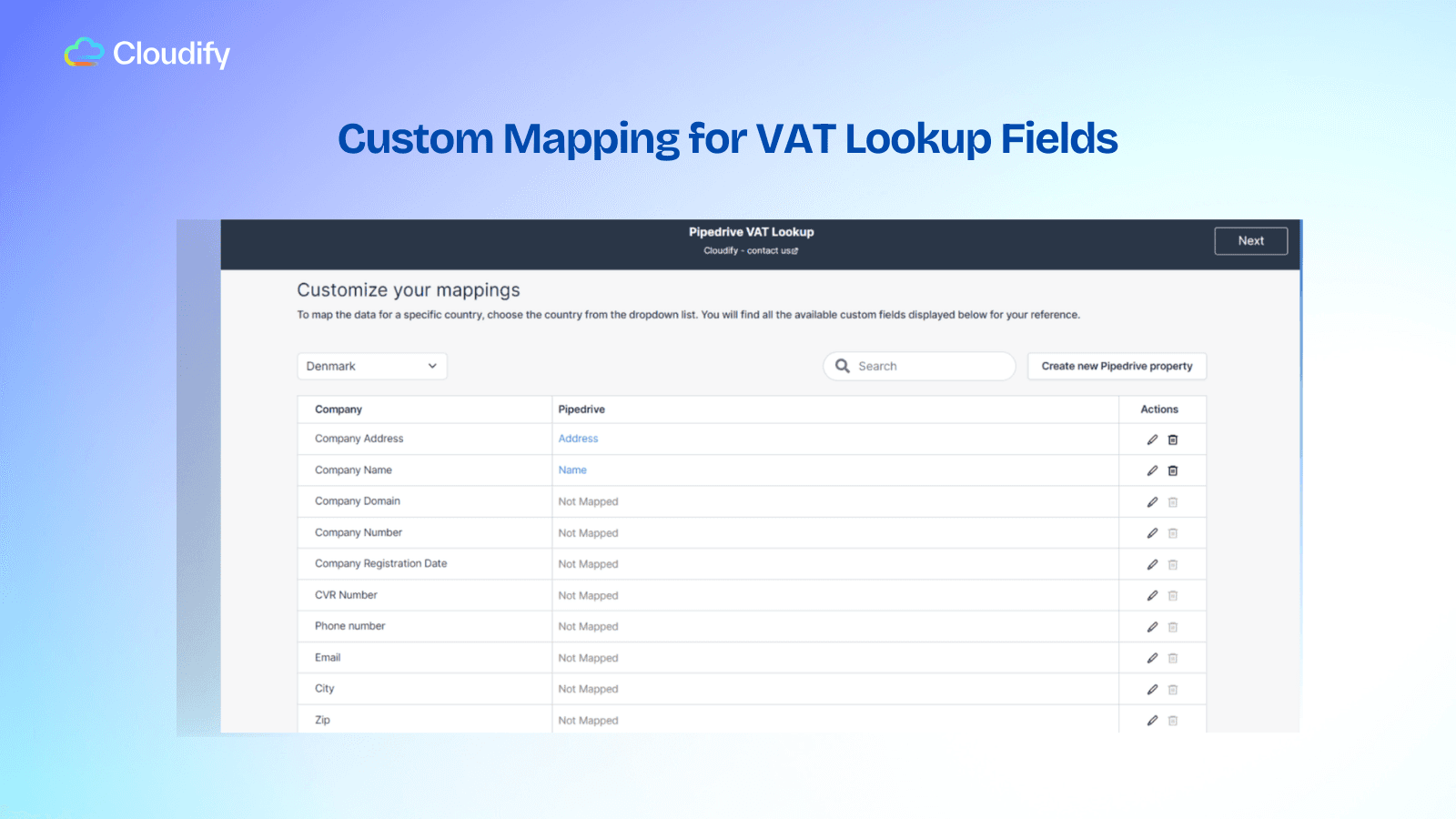Focus the Search input field

pyautogui.click(x=919, y=366)
